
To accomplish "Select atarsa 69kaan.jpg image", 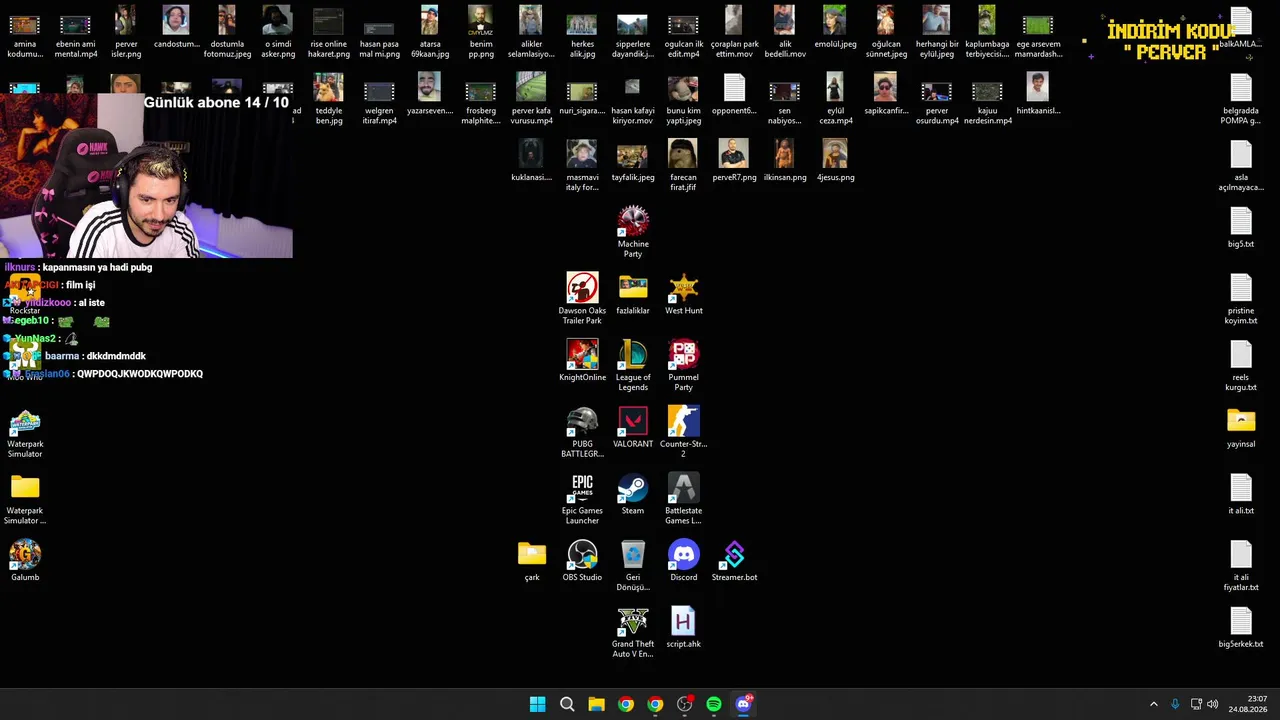I will (x=430, y=32).
